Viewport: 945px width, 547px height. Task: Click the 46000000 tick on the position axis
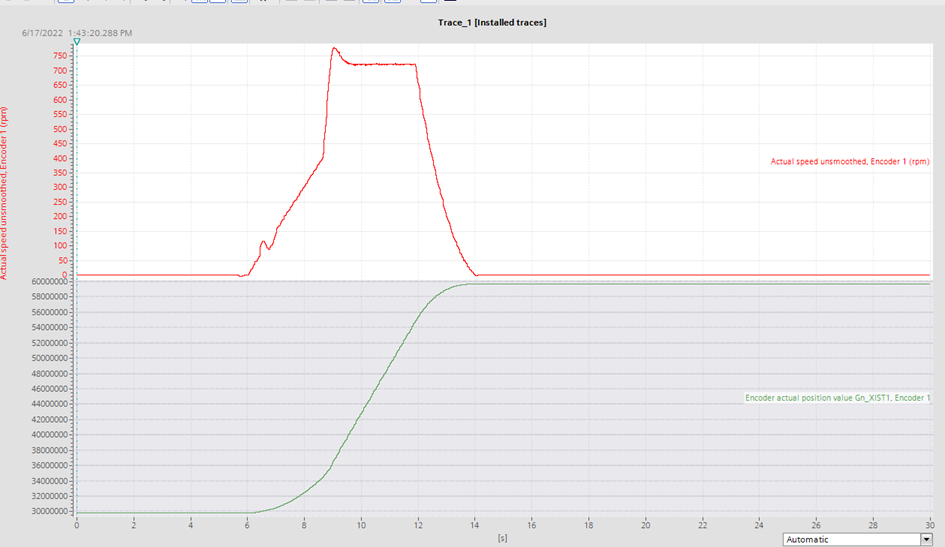point(50,389)
